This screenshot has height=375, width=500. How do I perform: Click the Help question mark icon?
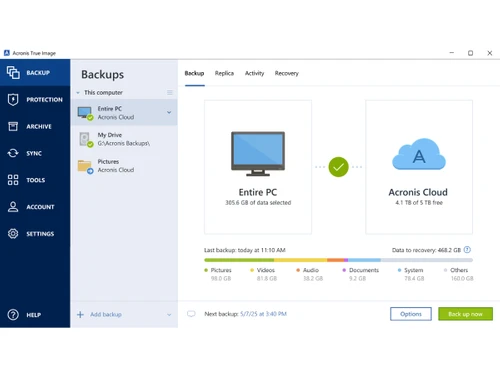(x=13, y=315)
